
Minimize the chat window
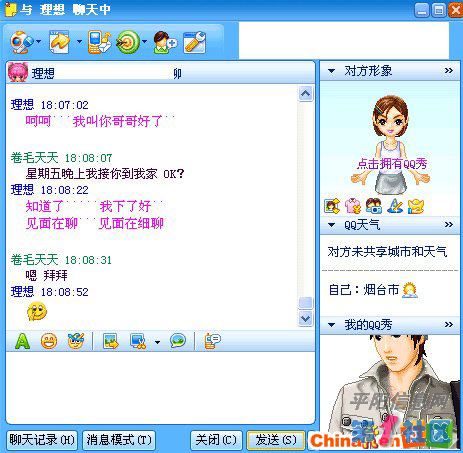pyautogui.click(x=422, y=10)
